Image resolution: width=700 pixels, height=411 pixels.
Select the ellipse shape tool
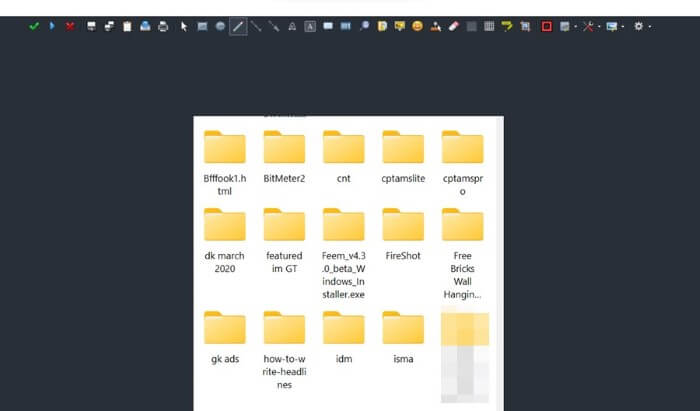tap(220, 26)
